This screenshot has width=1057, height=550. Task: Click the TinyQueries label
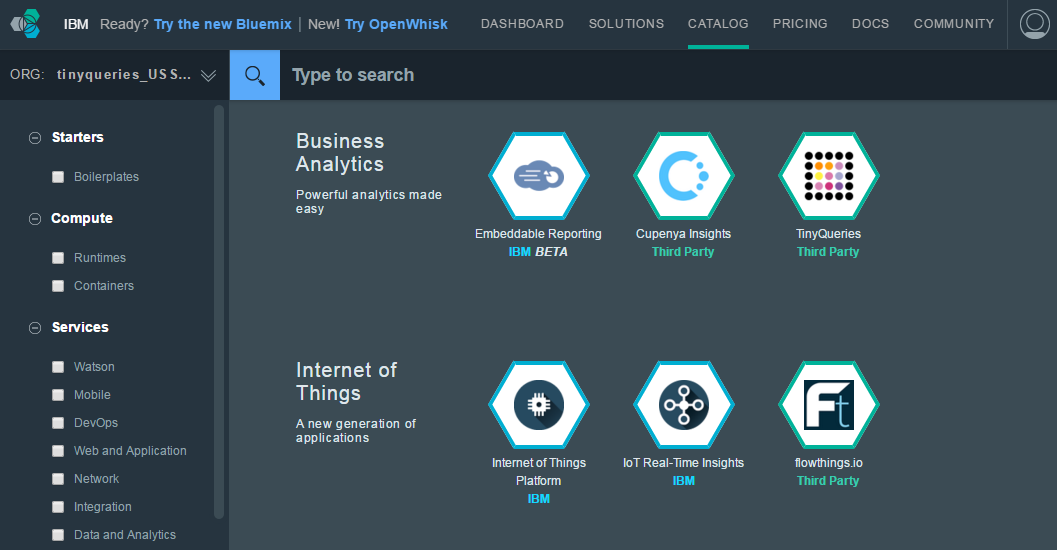tap(828, 234)
